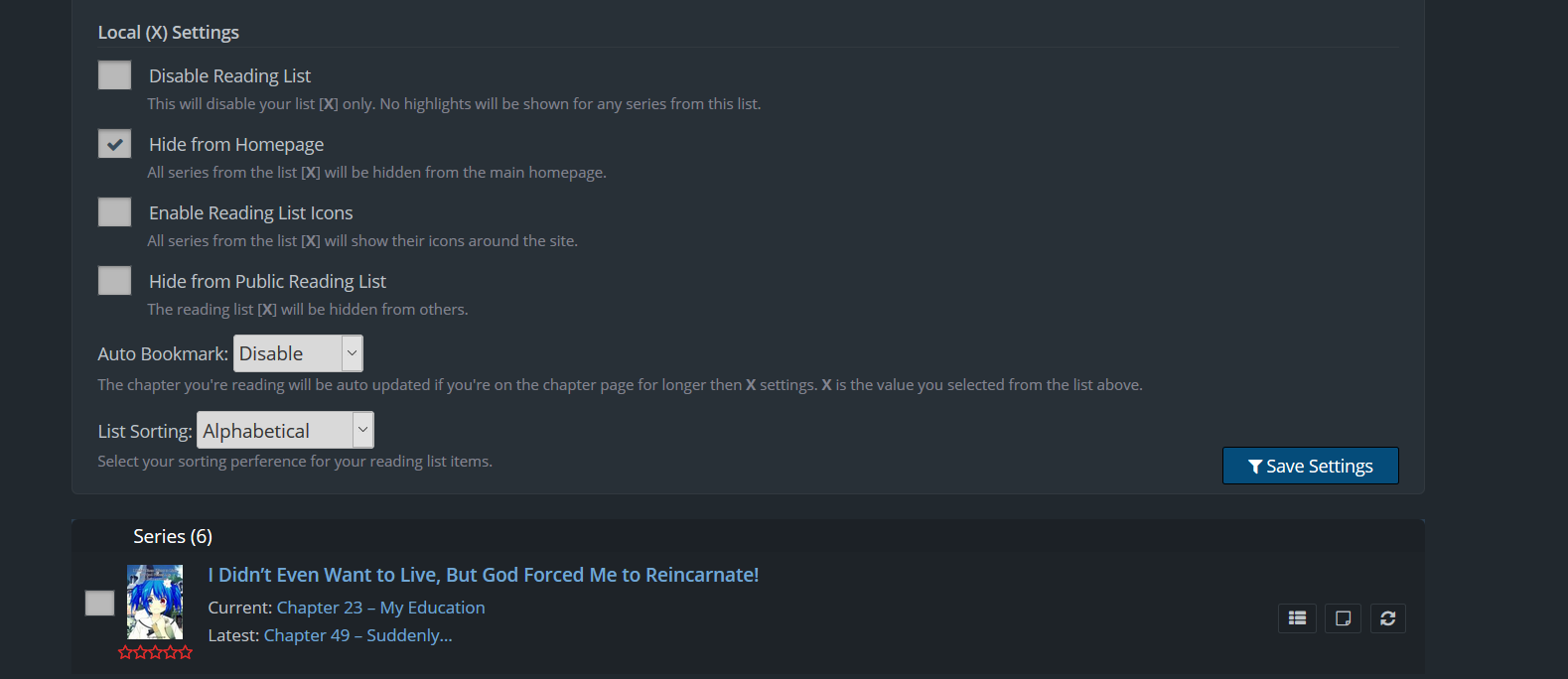Open the series title link about reincarnation

tap(483, 575)
